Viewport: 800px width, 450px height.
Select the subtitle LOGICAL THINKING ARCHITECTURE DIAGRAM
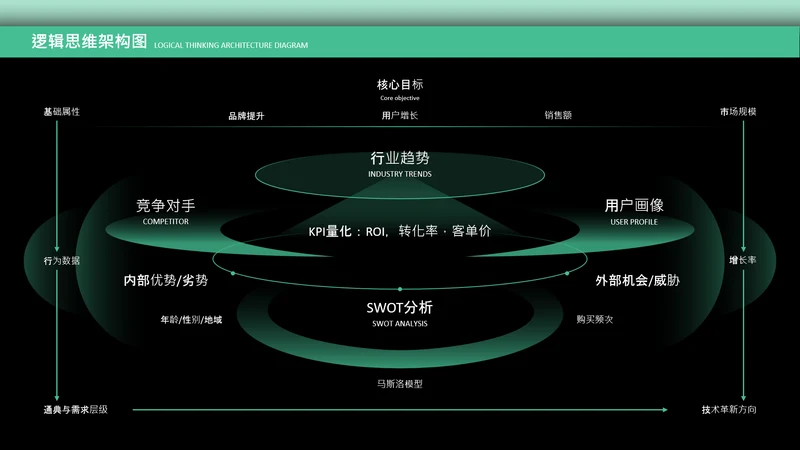(231, 45)
